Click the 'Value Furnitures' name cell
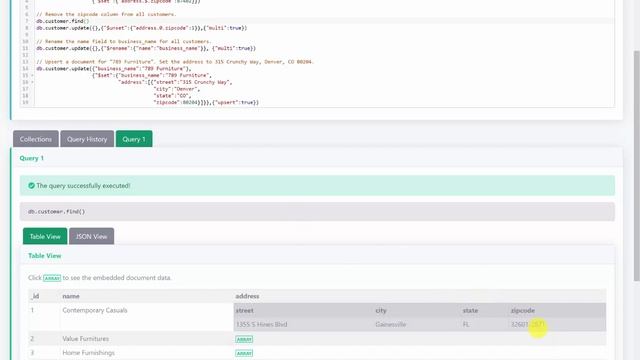Screen dimensions: 640x360 point(85,339)
